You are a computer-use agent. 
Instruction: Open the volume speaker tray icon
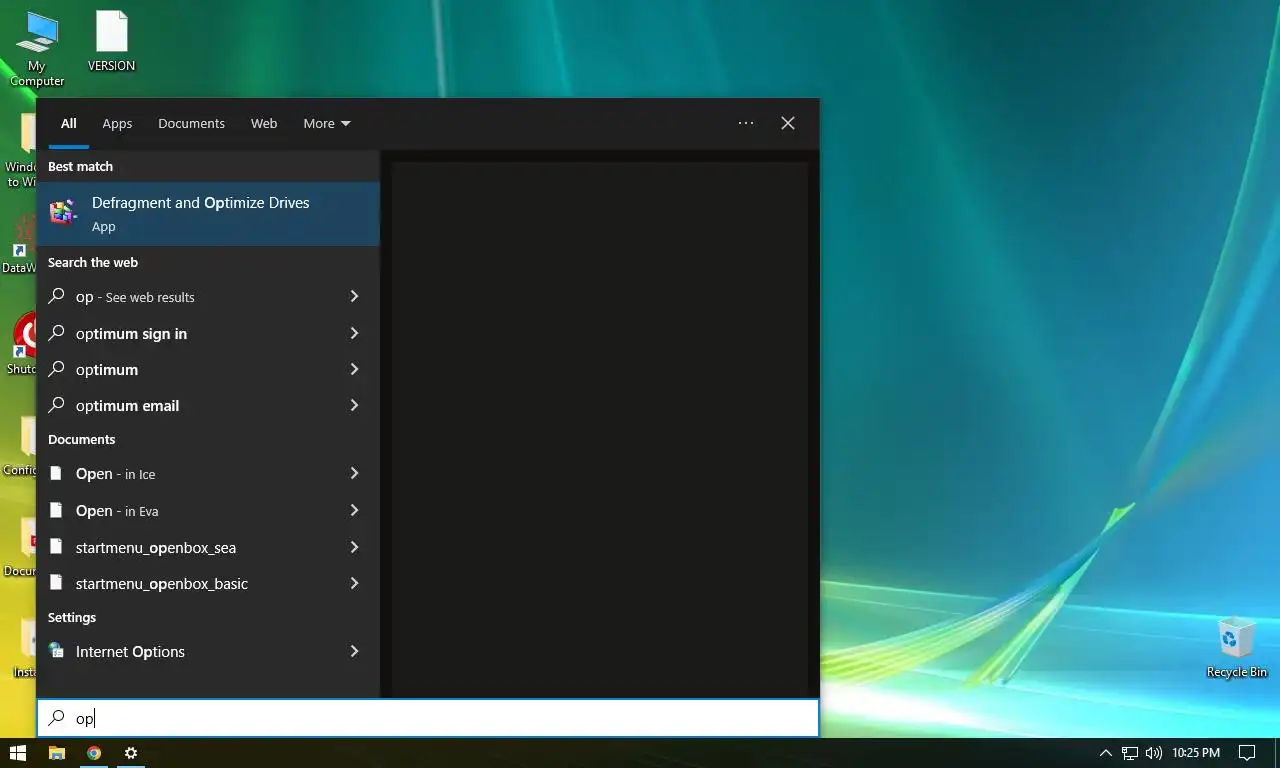(x=1154, y=753)
